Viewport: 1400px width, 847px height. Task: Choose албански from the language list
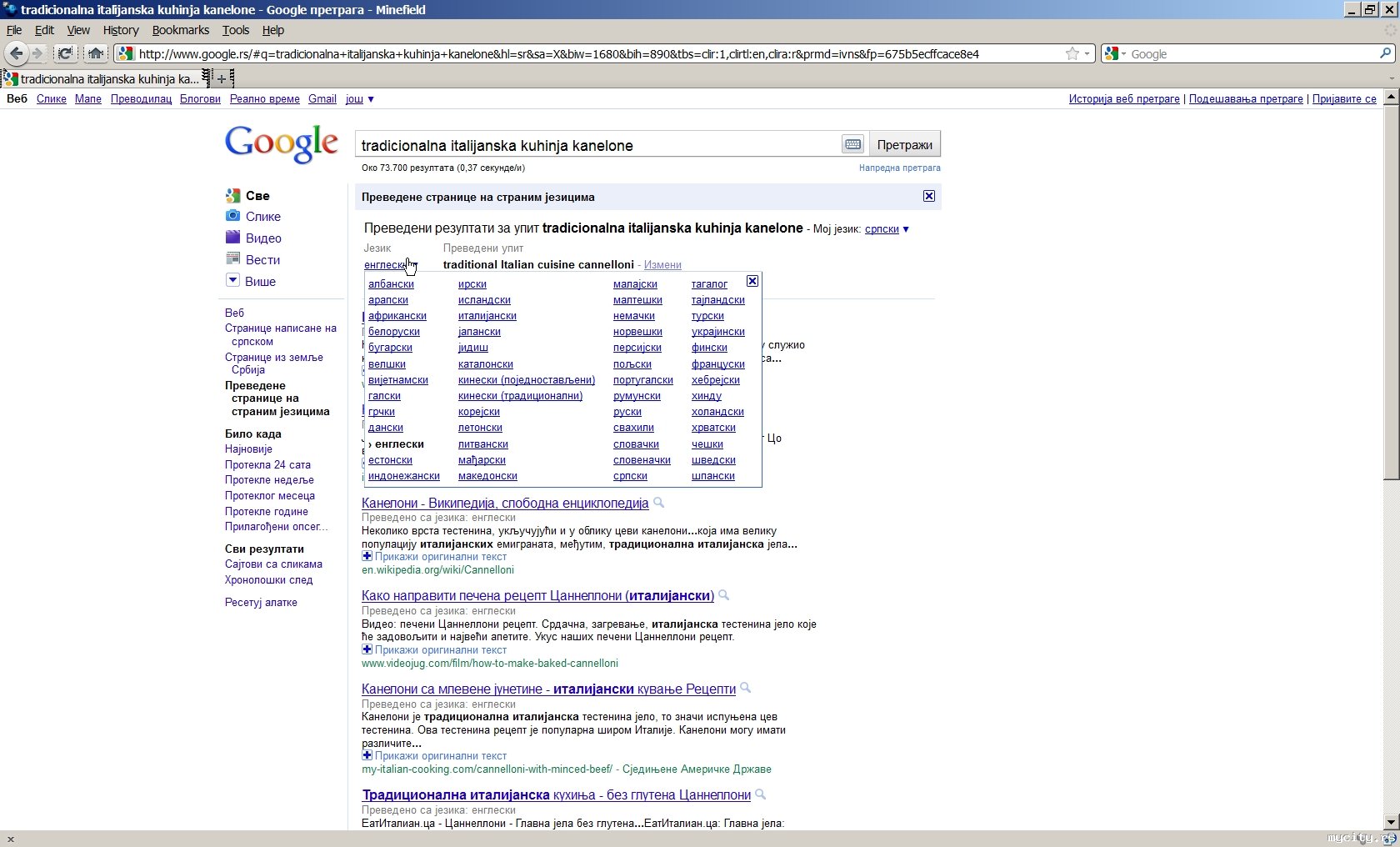[x=391, y=284]
